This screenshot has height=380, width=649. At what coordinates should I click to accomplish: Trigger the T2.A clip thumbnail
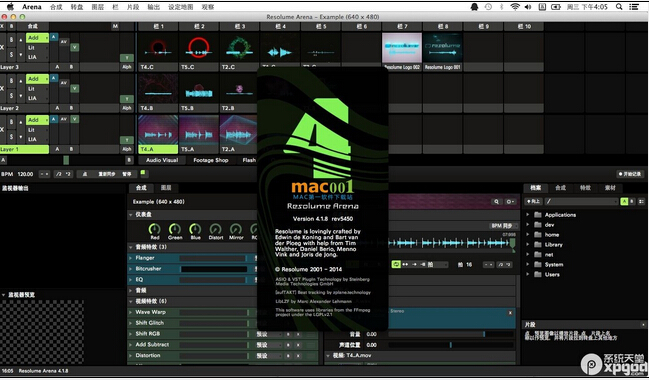238,130
